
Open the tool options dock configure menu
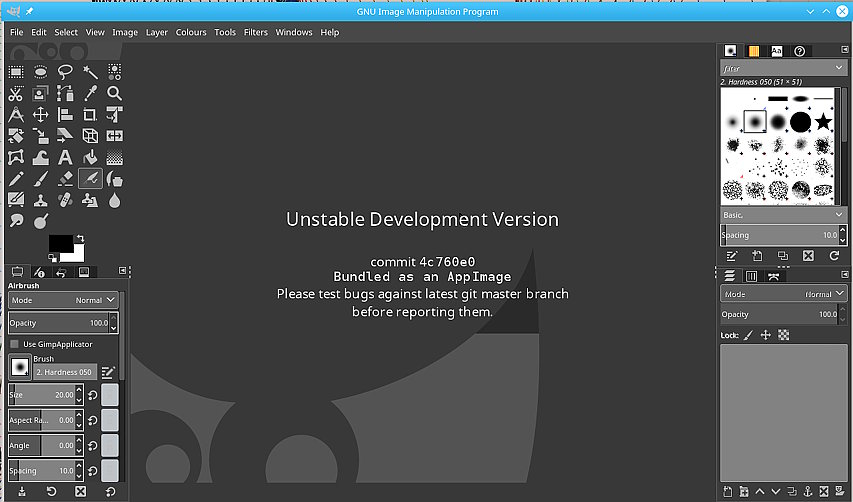click(x=123, y=270)
